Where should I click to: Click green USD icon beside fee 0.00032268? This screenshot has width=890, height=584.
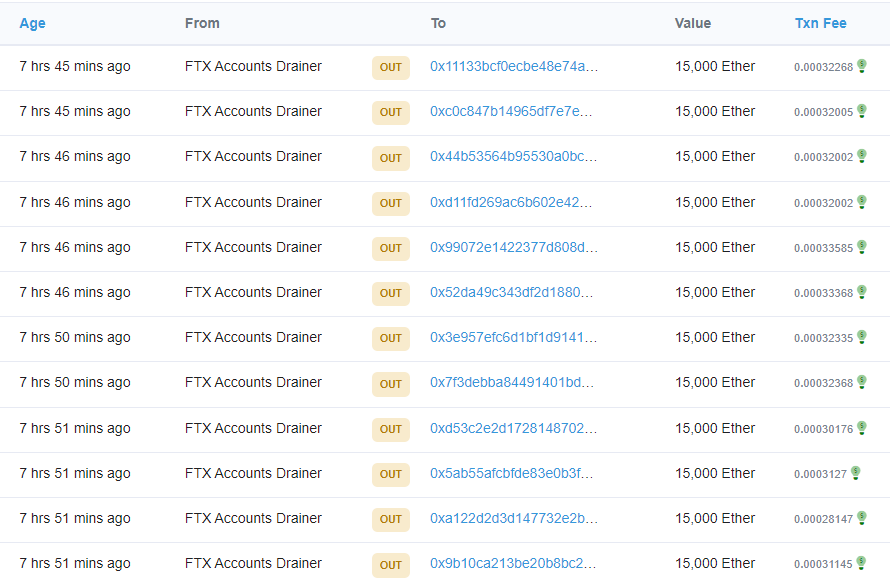click(862, 67)
